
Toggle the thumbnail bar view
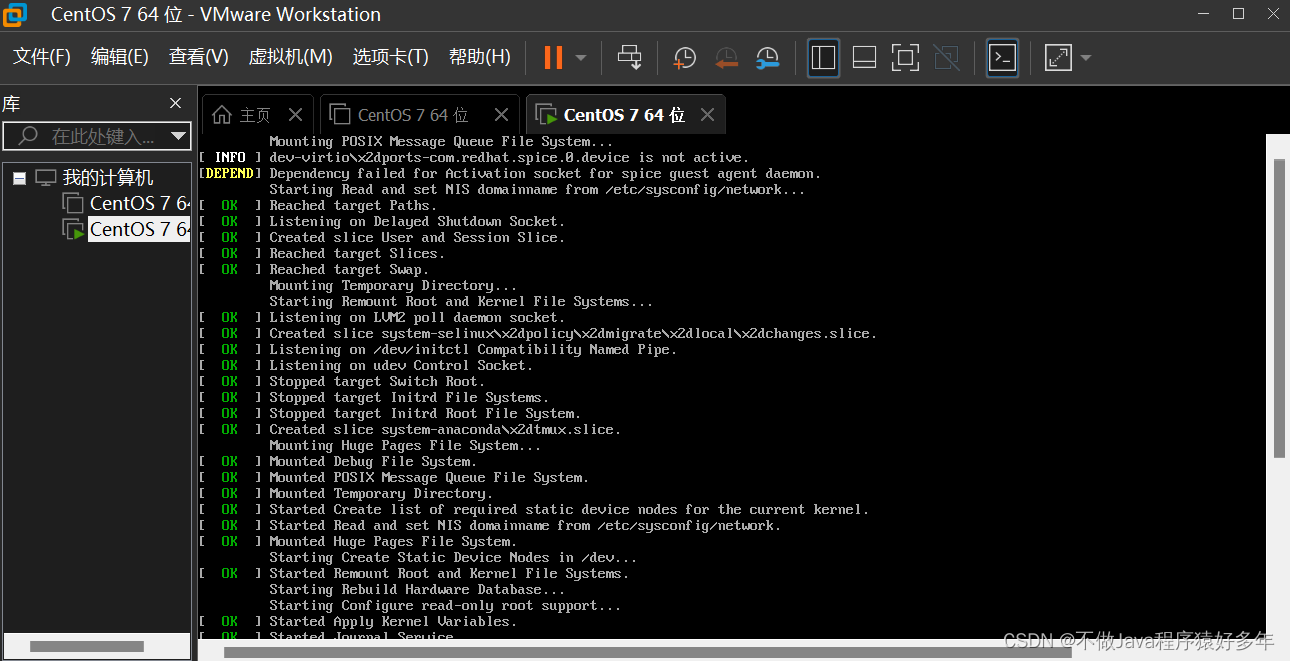click(x=865, y=57)
